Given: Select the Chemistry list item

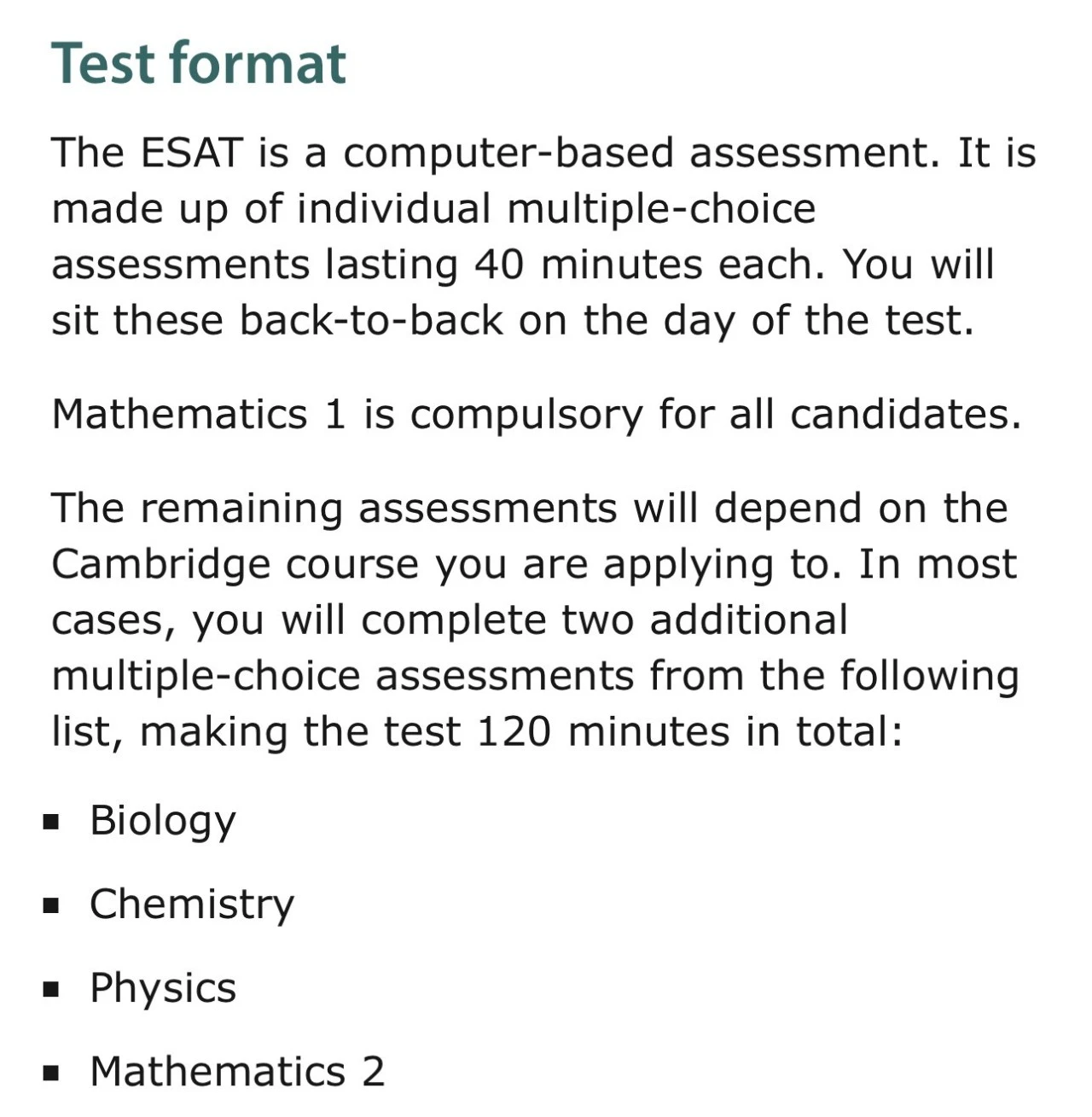Looking at the screenshot, I should (x=192, y=905).
